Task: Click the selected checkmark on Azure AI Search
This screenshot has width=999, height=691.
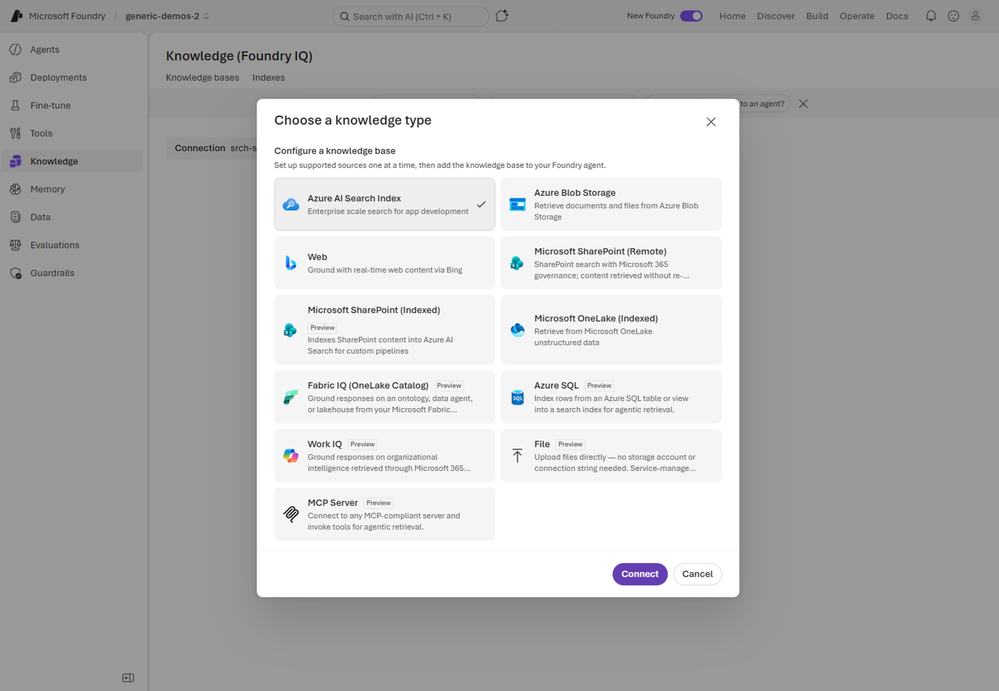Action: [x=481, y=204]
